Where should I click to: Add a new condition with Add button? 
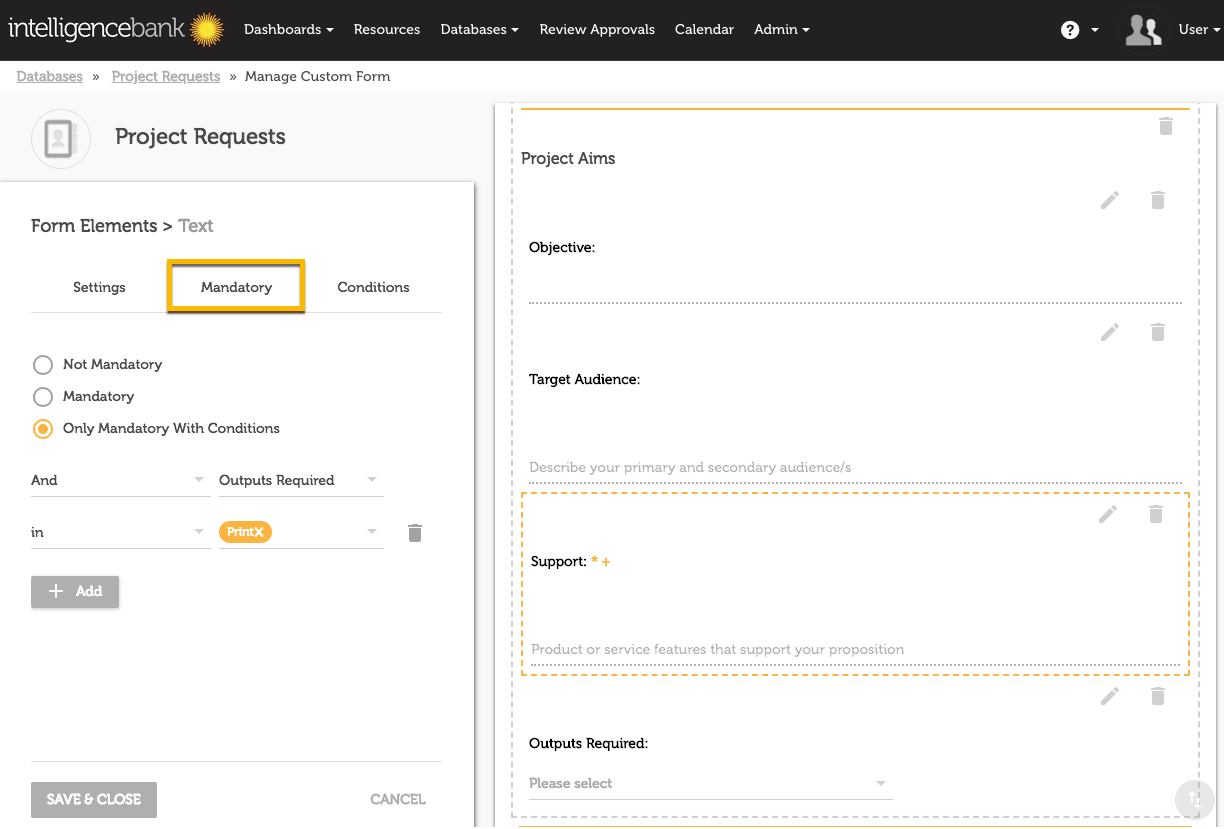click(75, 592)
